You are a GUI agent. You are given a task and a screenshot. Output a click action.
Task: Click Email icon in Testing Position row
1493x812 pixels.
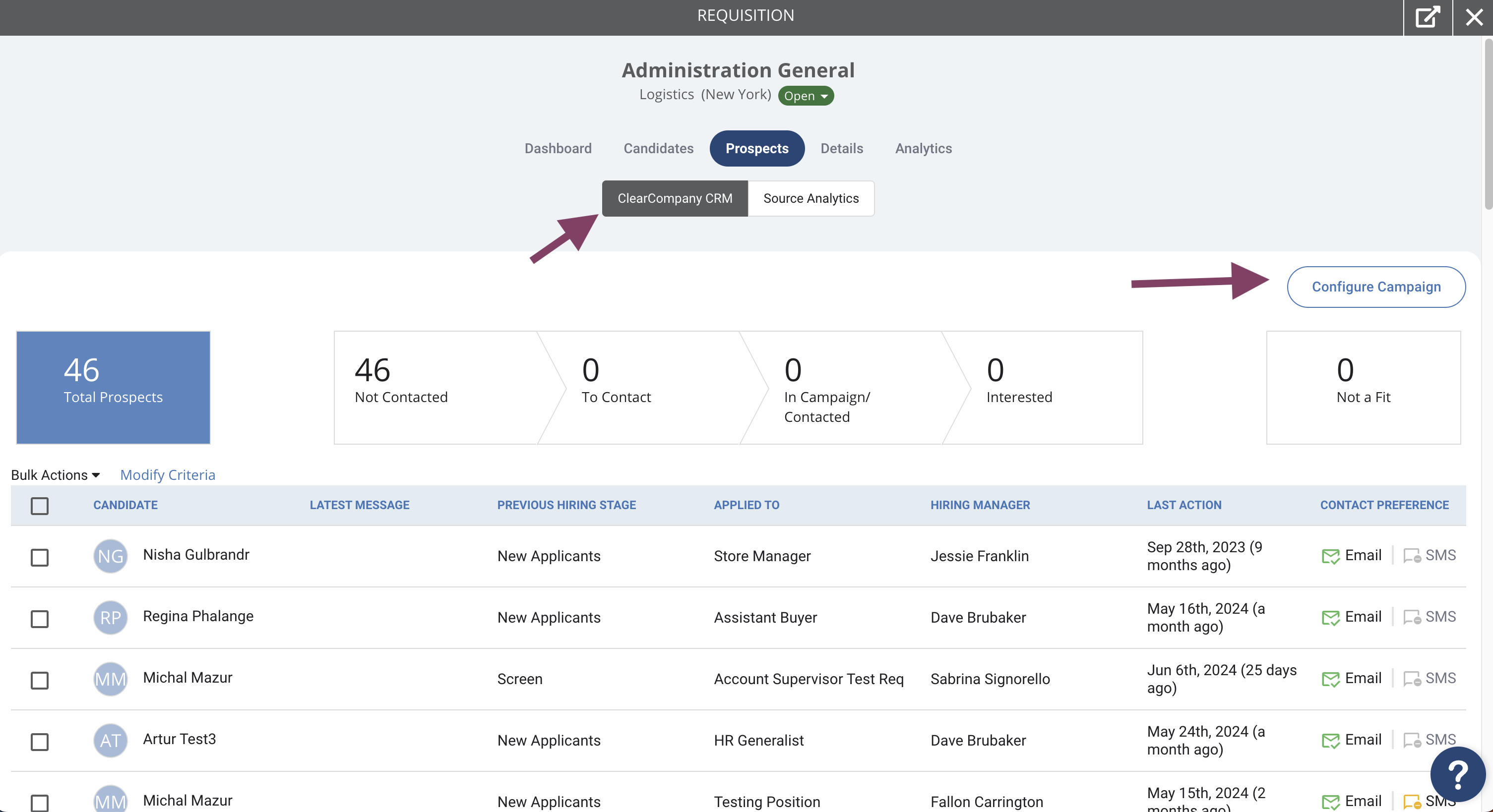click(1331, 802)
